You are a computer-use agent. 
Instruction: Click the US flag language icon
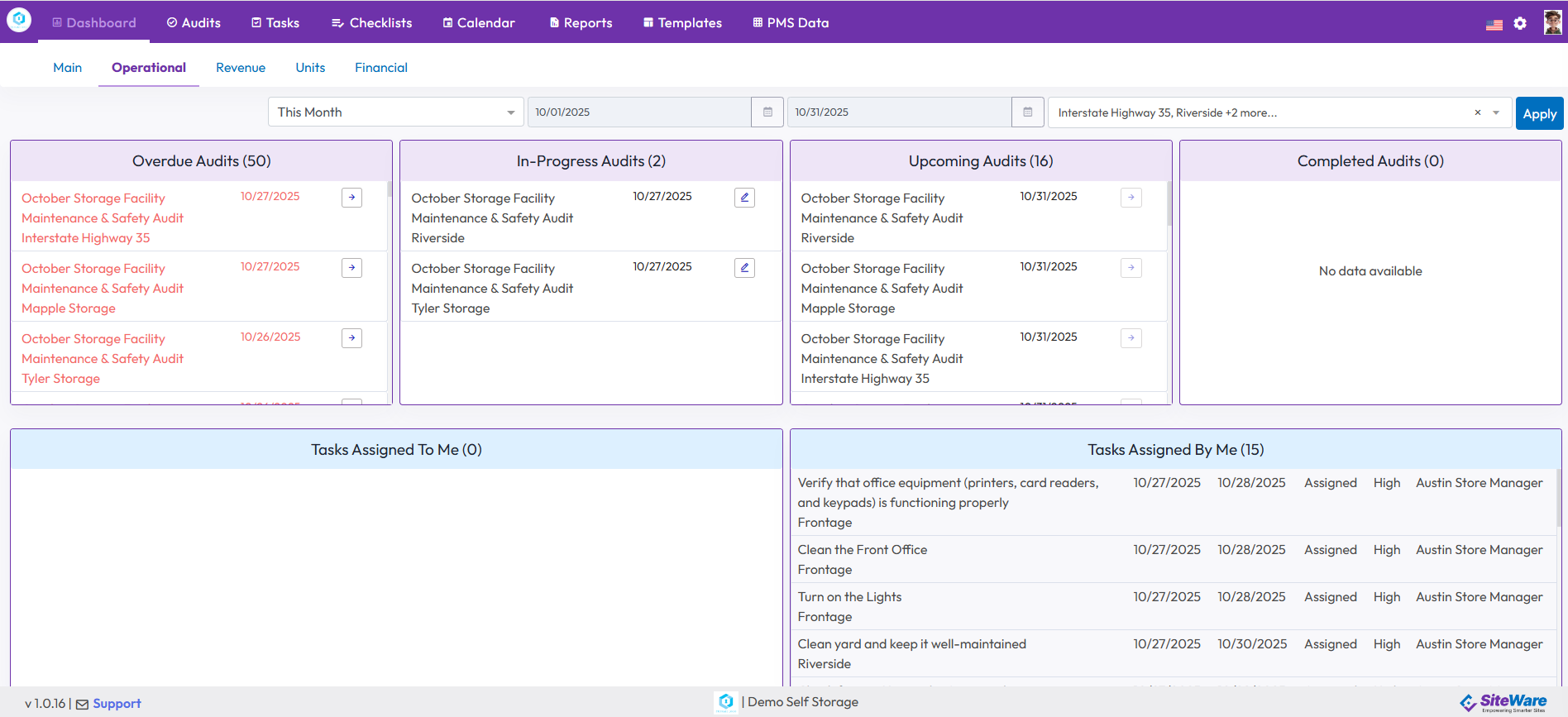[x=1494, y=24]
